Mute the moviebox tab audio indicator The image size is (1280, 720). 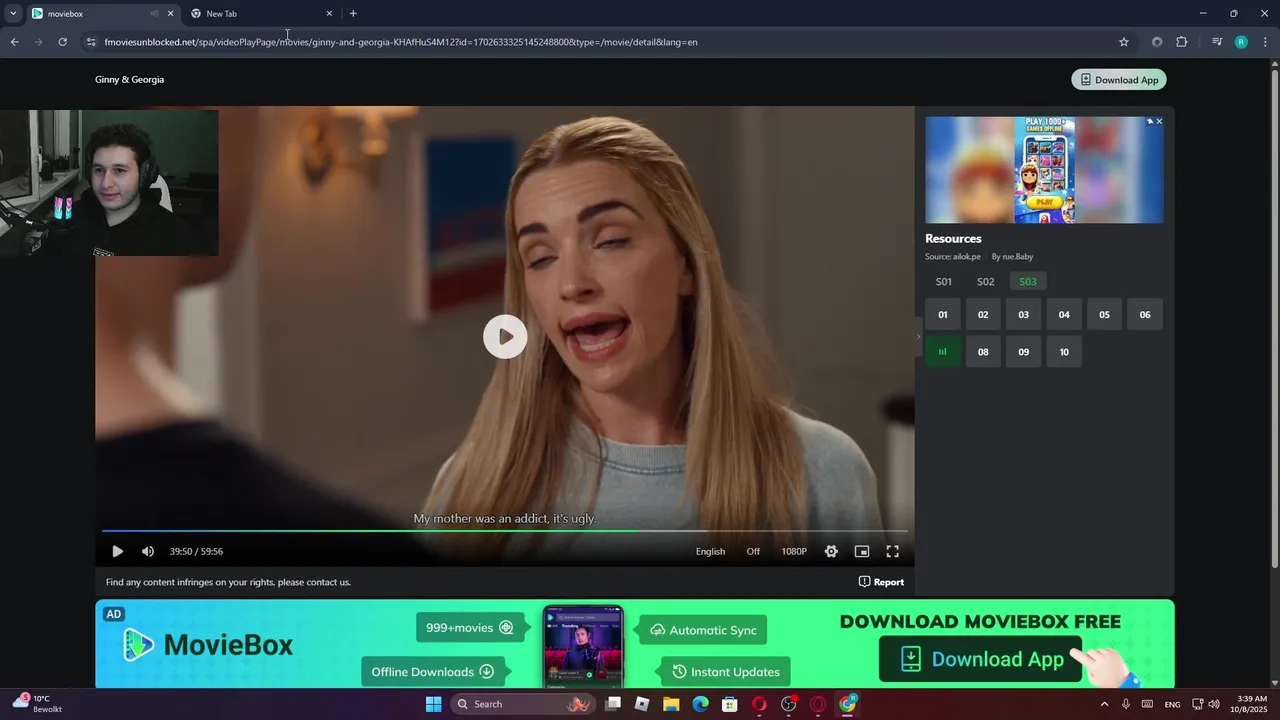point(154,14)
